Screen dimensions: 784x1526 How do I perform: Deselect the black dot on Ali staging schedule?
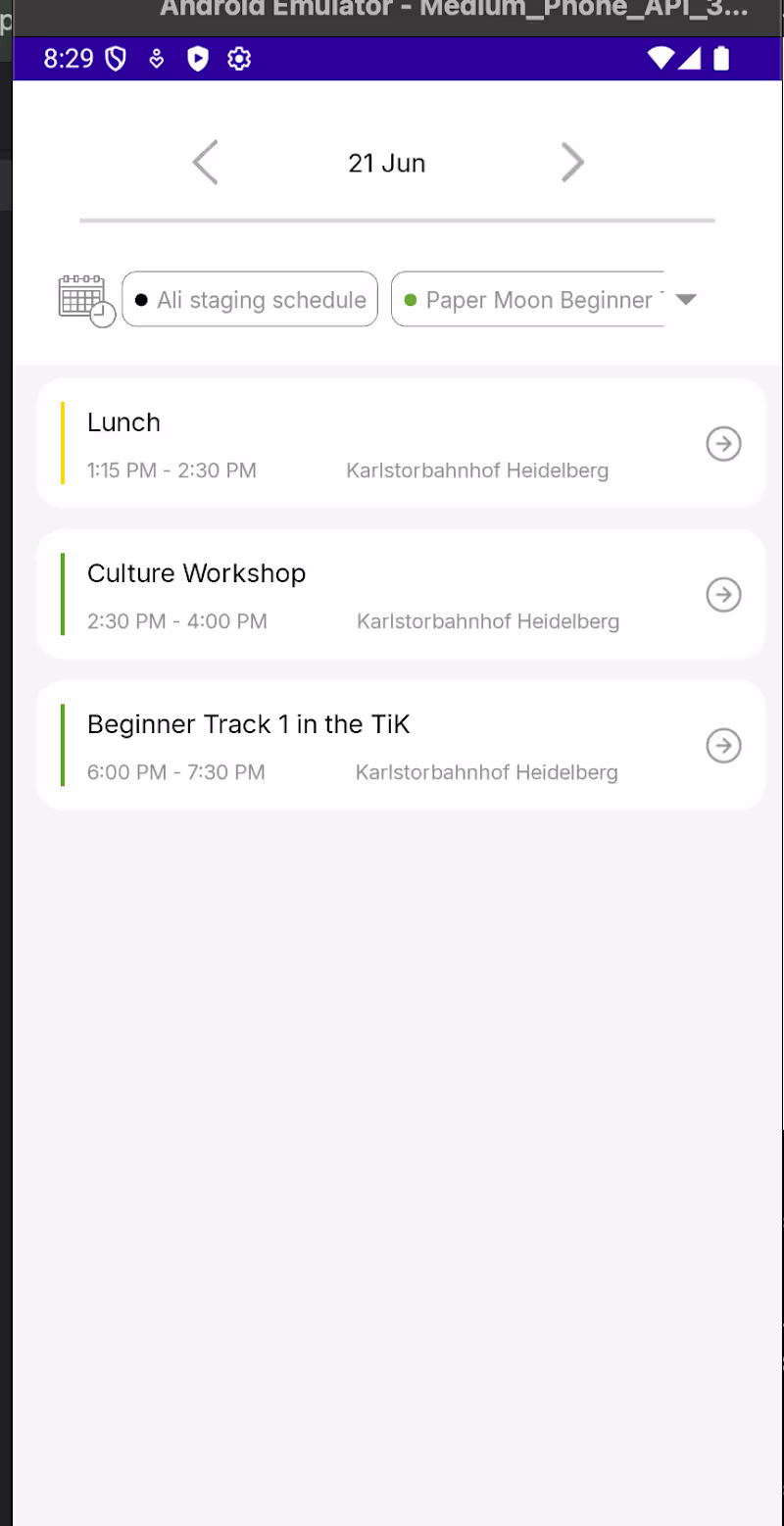[140, 299]
